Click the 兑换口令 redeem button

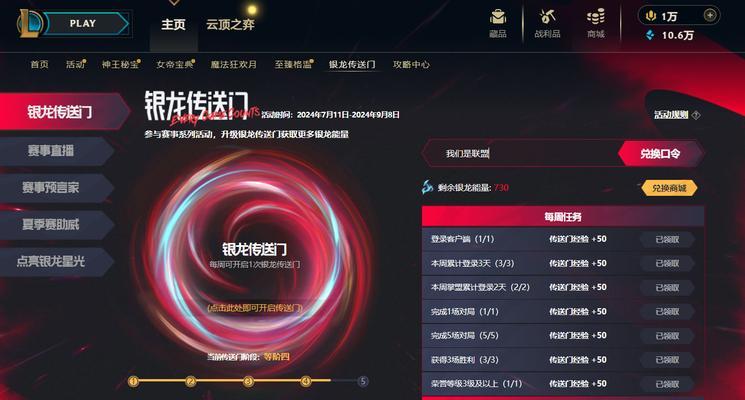[660, 153]
